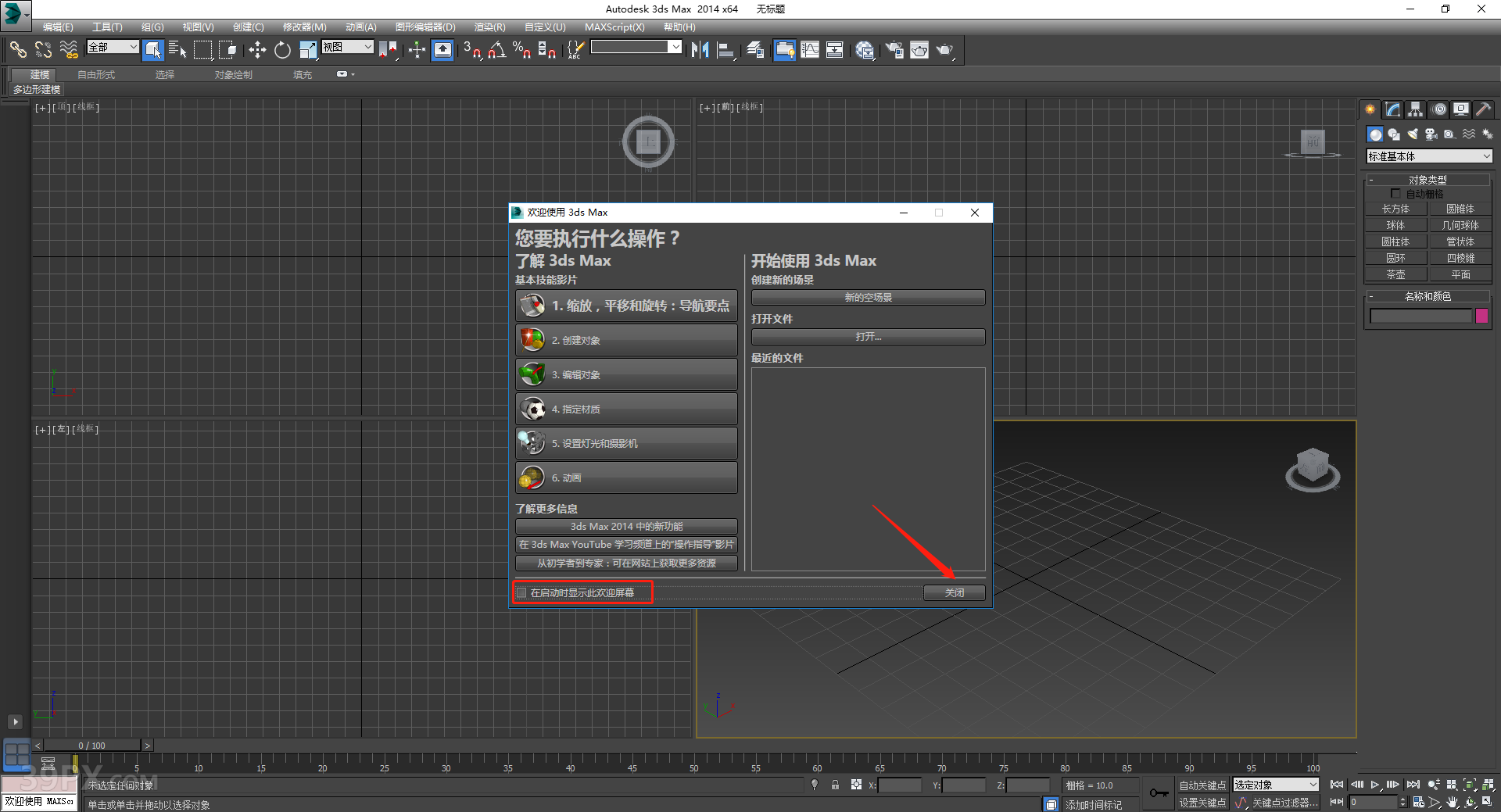Toggle the Selection Lock icon in status bar
Image resolution: width=1501 pixels, height=812 pixels.
[x=835, y=785]
